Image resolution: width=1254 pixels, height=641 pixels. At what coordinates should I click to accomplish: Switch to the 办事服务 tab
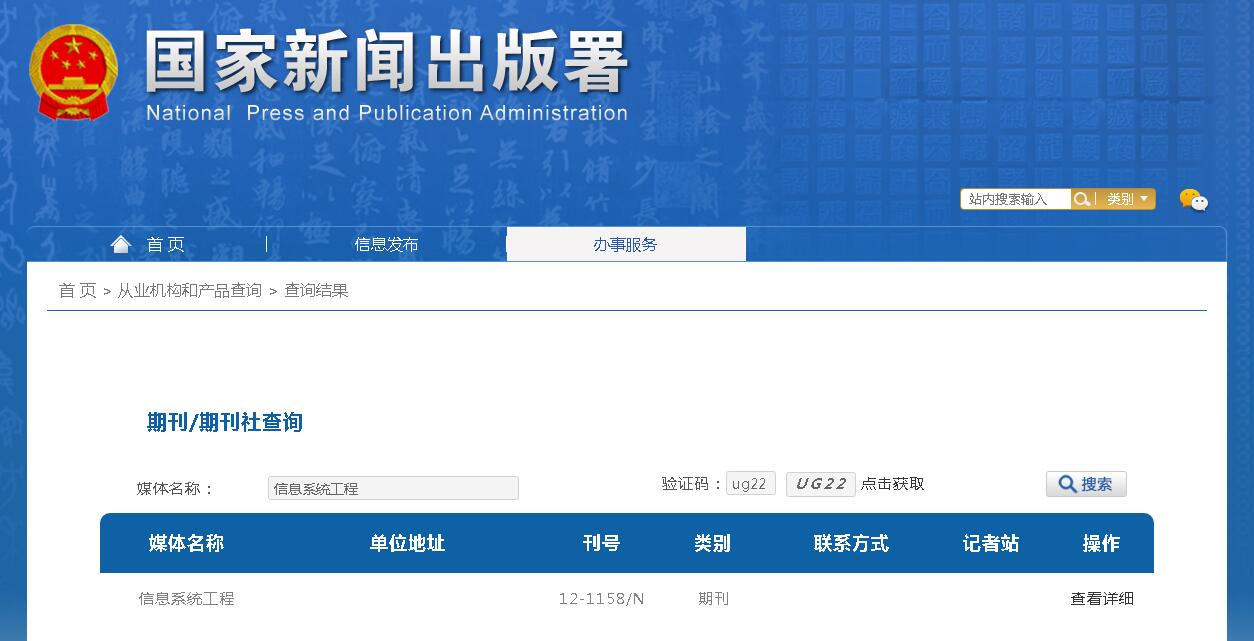(x=625, y=243)
